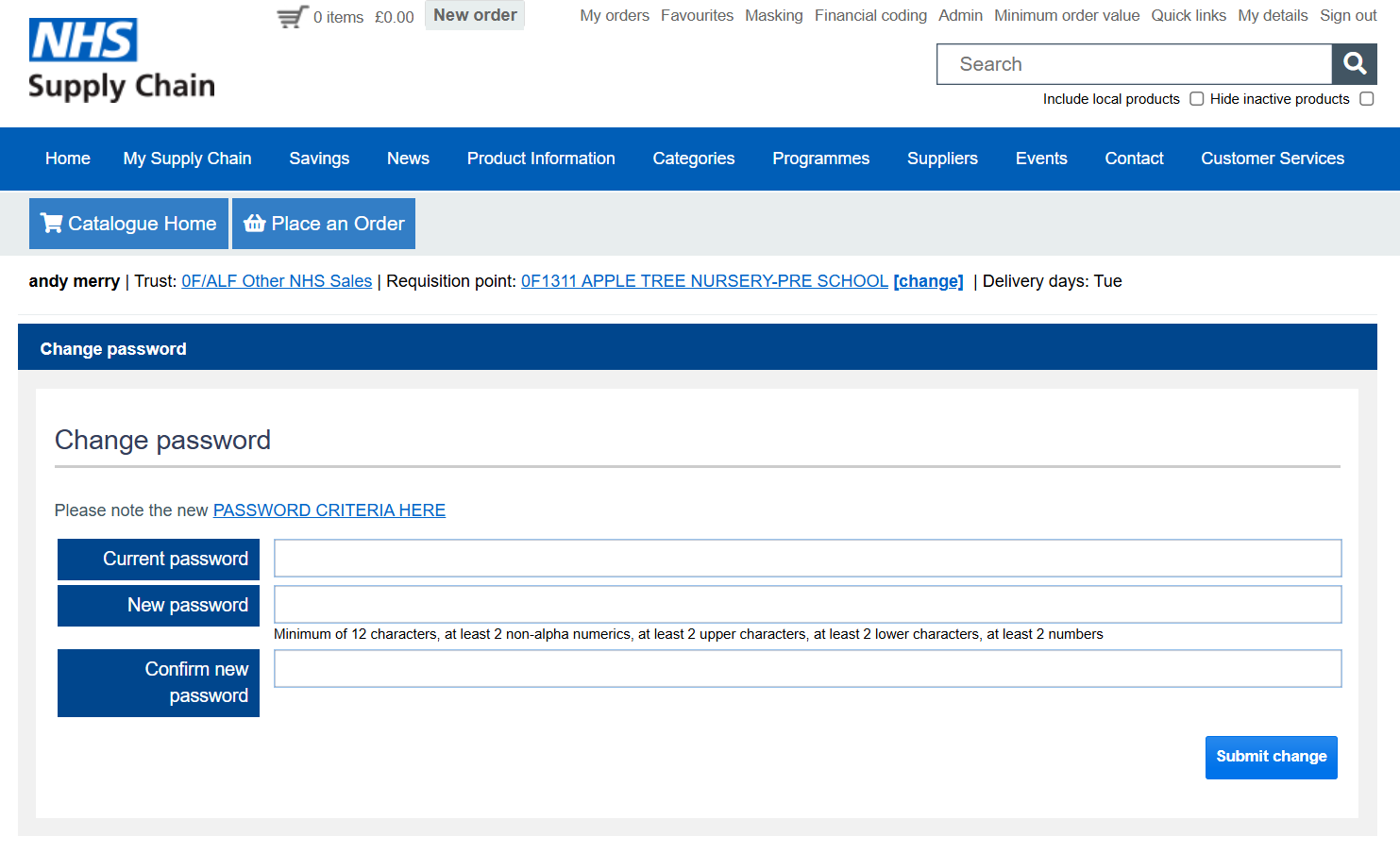Click the shopping basket cart icon
Screen dimensions: 1400x853
click(x=292, y=17)
